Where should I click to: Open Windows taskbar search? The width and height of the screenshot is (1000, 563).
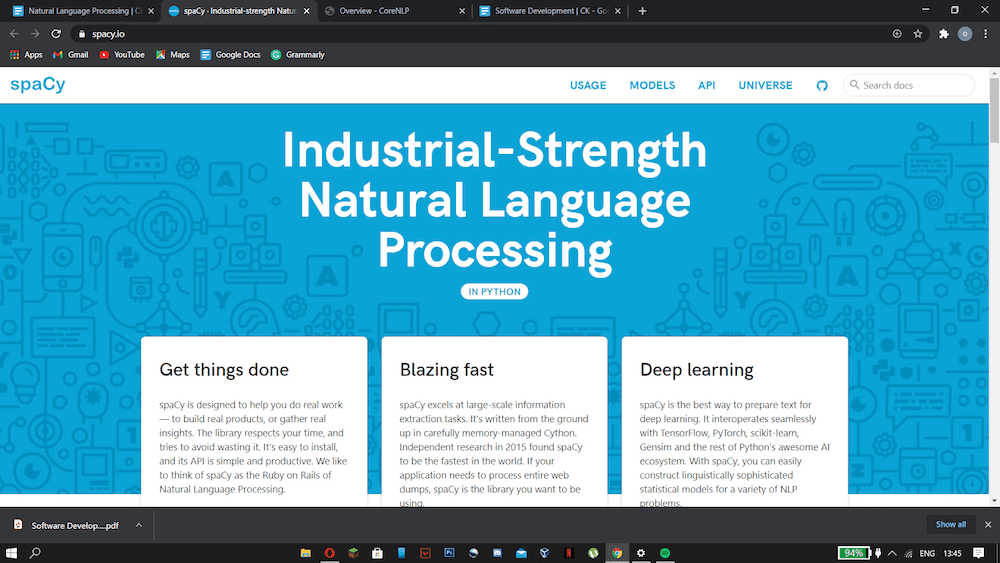pyautogui.click(x=35, y=553)
